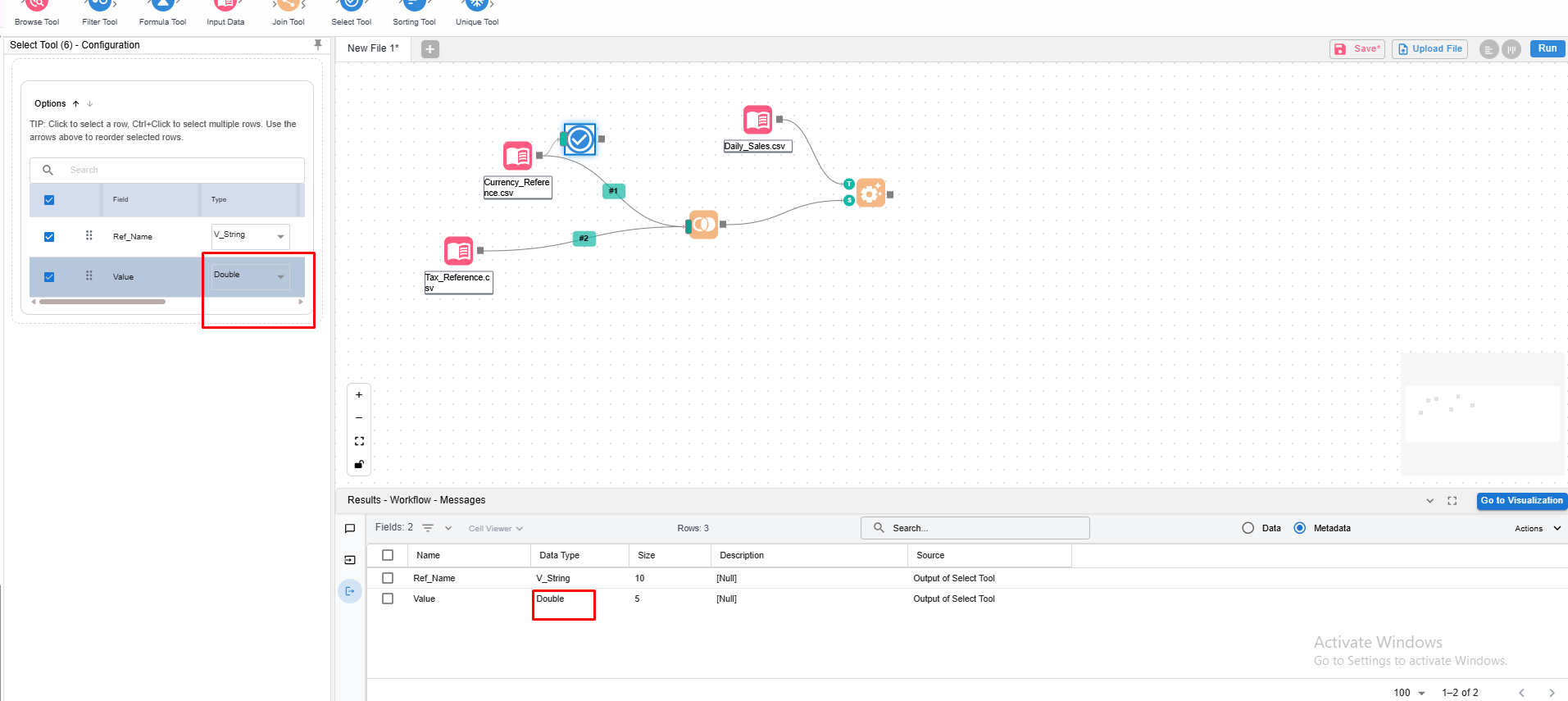Click the horizontal scrollbar in field list
The width and height of the screenshot is (1568, 701).
click(x=102, y=302)
